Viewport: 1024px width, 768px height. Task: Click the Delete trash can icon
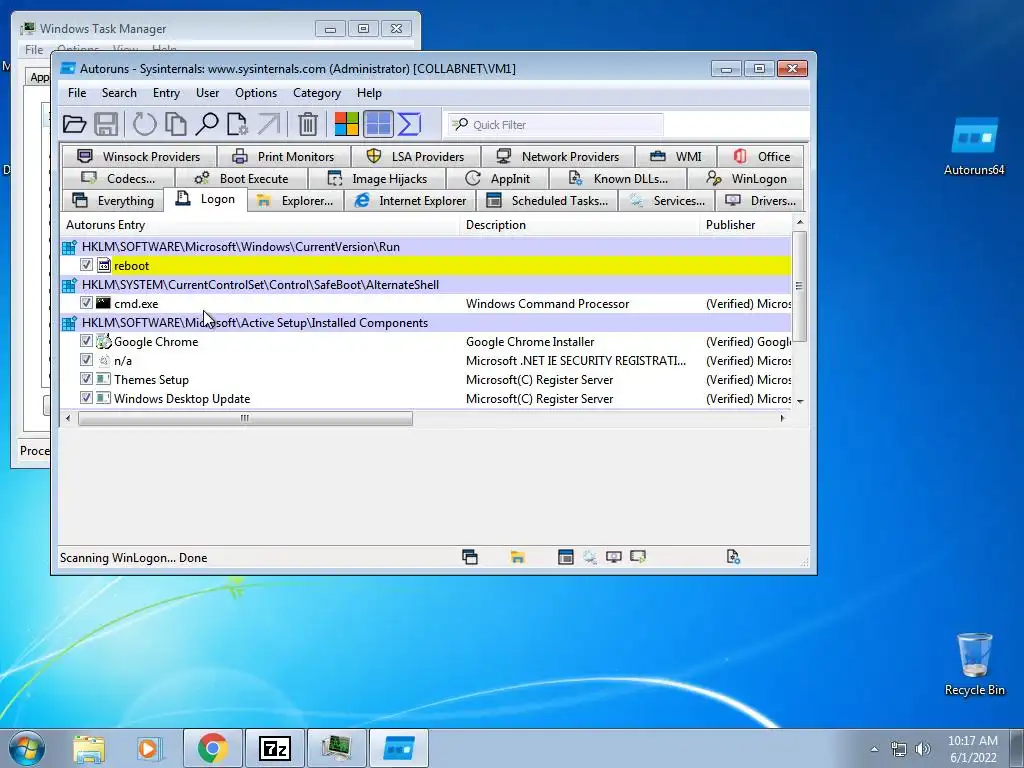point(308,124)
